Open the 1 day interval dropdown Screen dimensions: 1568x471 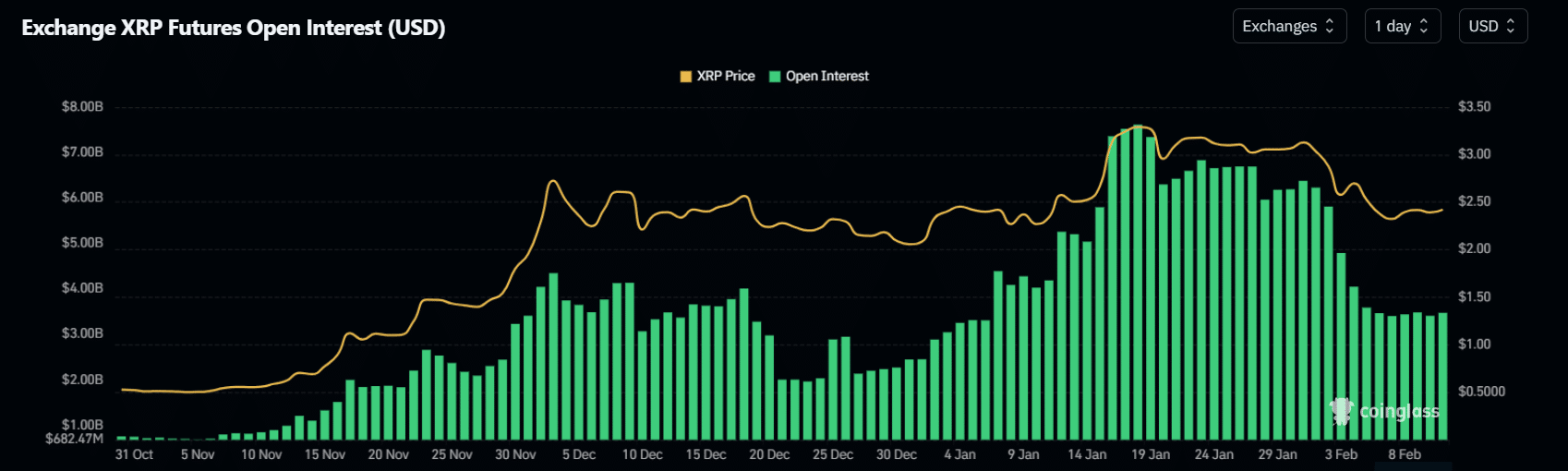point(1402,26)
